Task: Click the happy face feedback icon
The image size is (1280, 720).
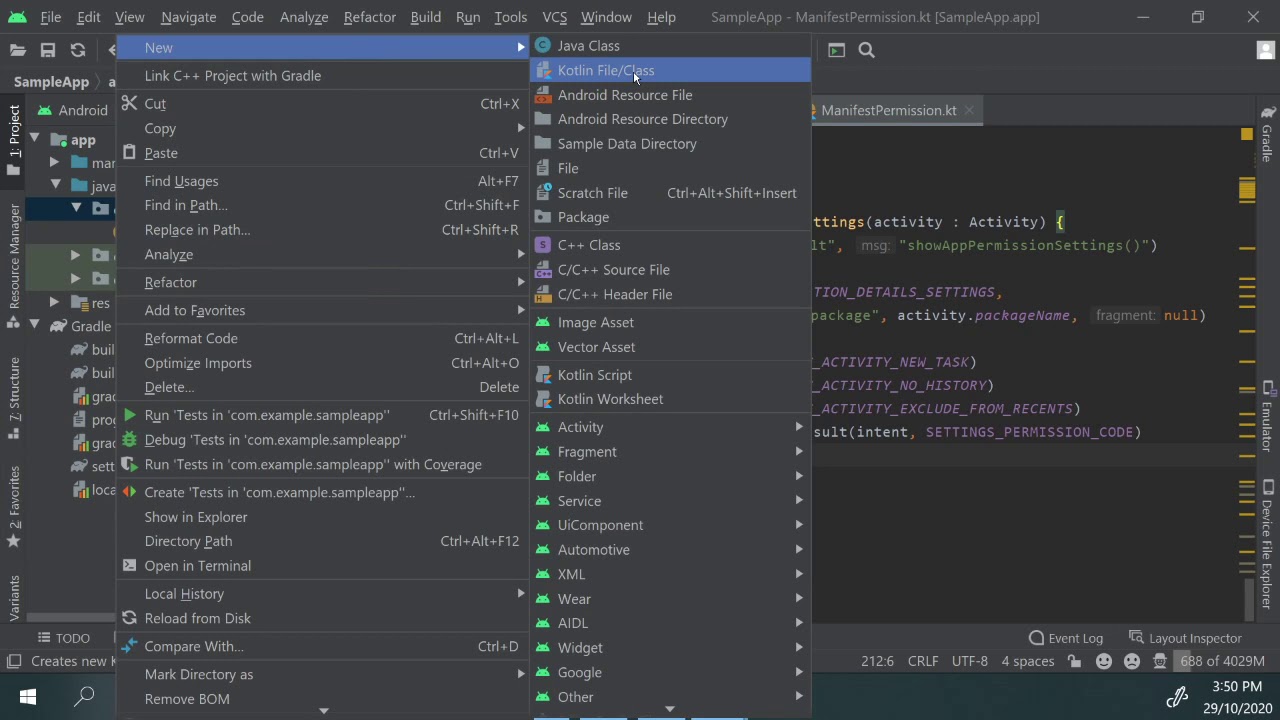Action: click(x=1104, y=661)
